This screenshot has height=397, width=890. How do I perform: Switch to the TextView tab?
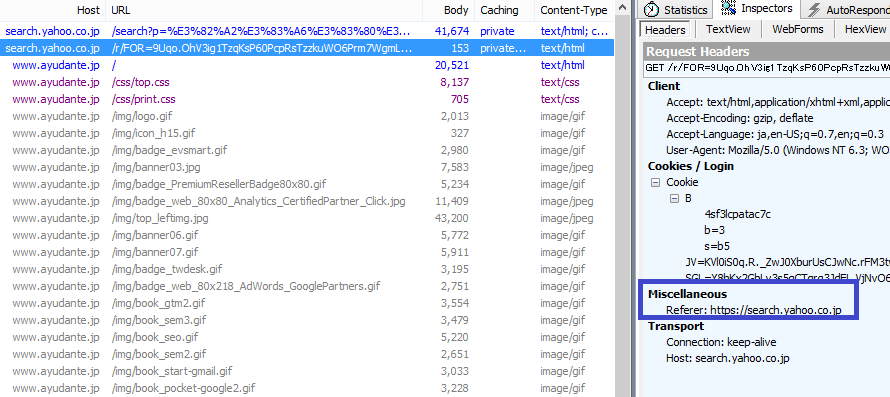[x=728, y=29]
